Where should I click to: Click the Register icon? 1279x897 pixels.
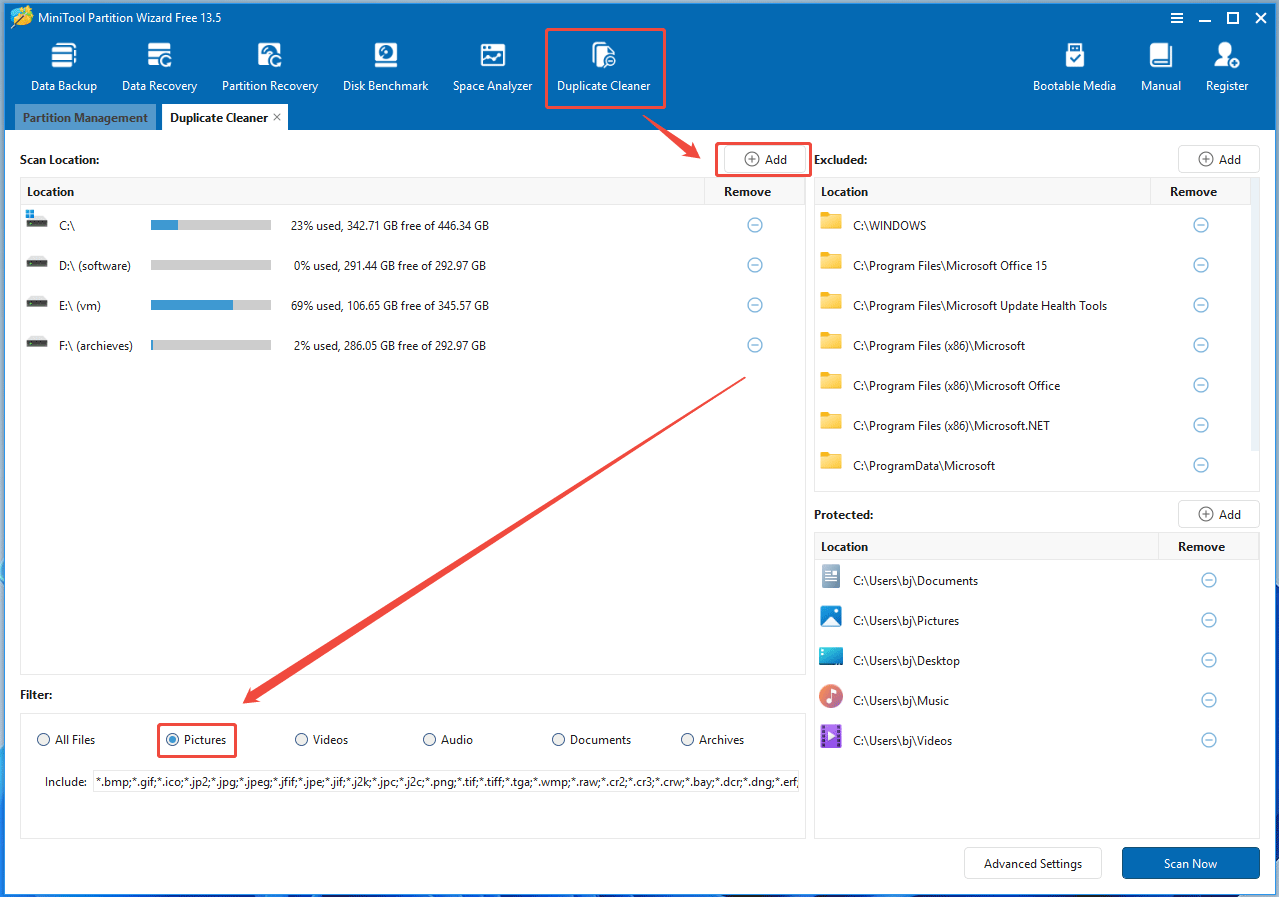1226,63
